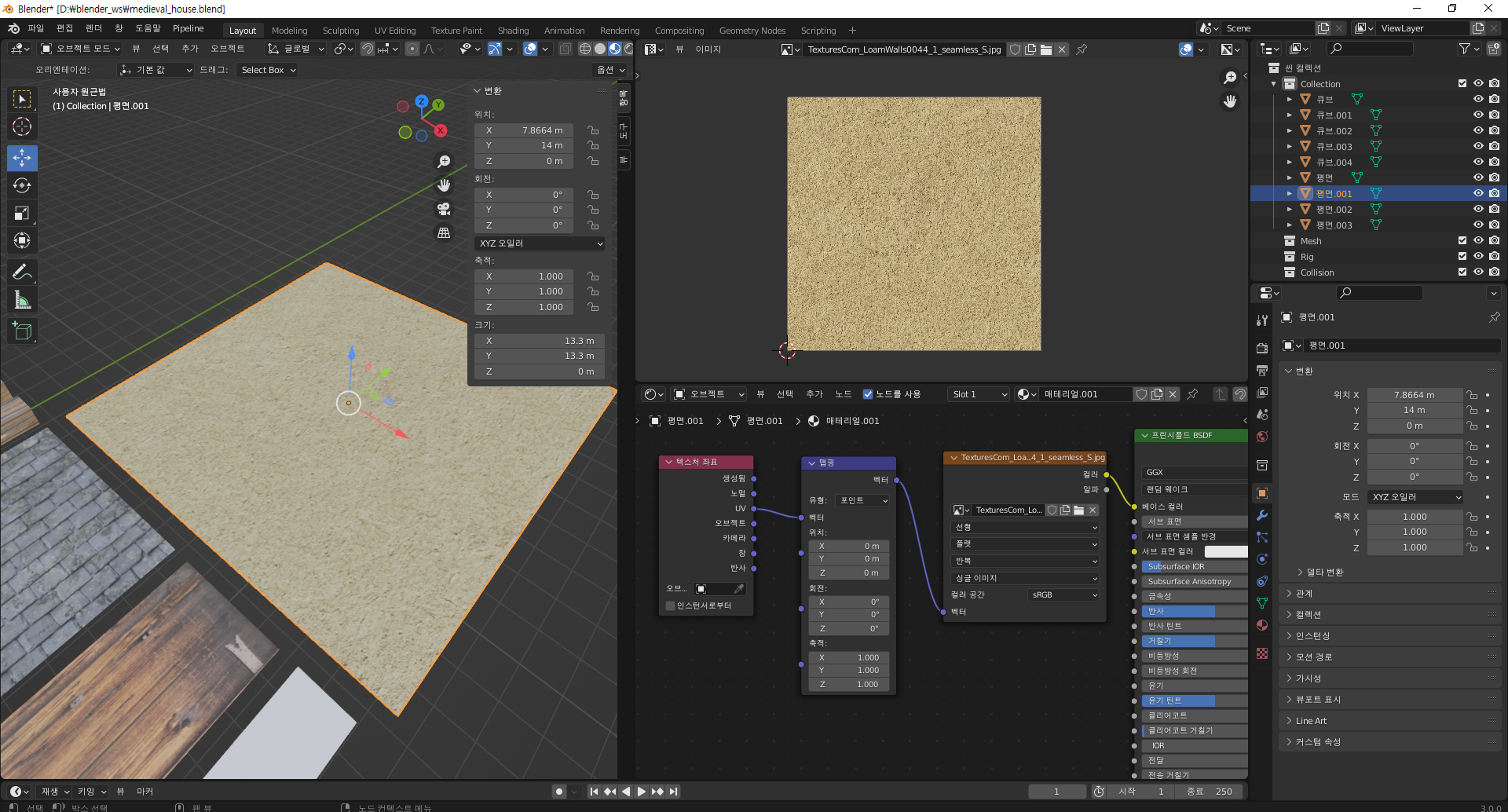Open the Material properties tab
This screenshot has width=1508, height=812.
(x=1262, y=625)
